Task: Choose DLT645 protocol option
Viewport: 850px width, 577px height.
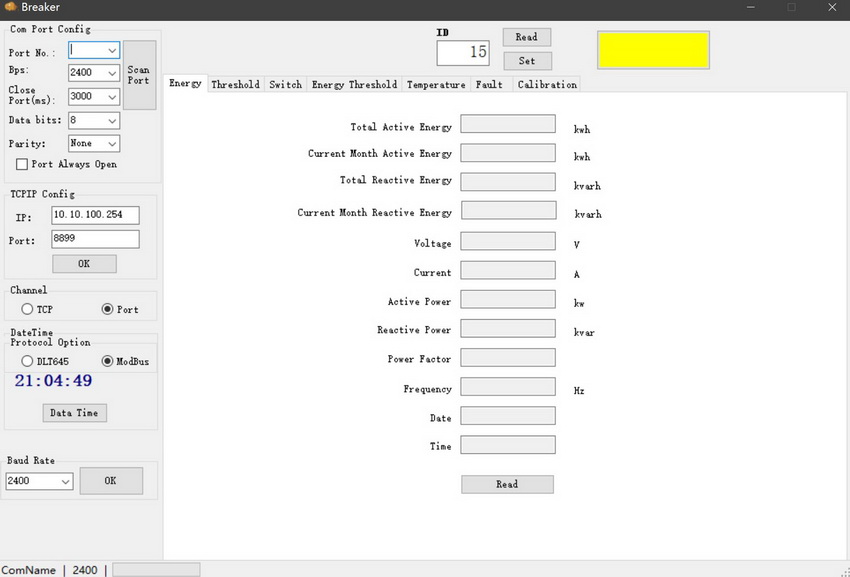Action: point(28,361)
